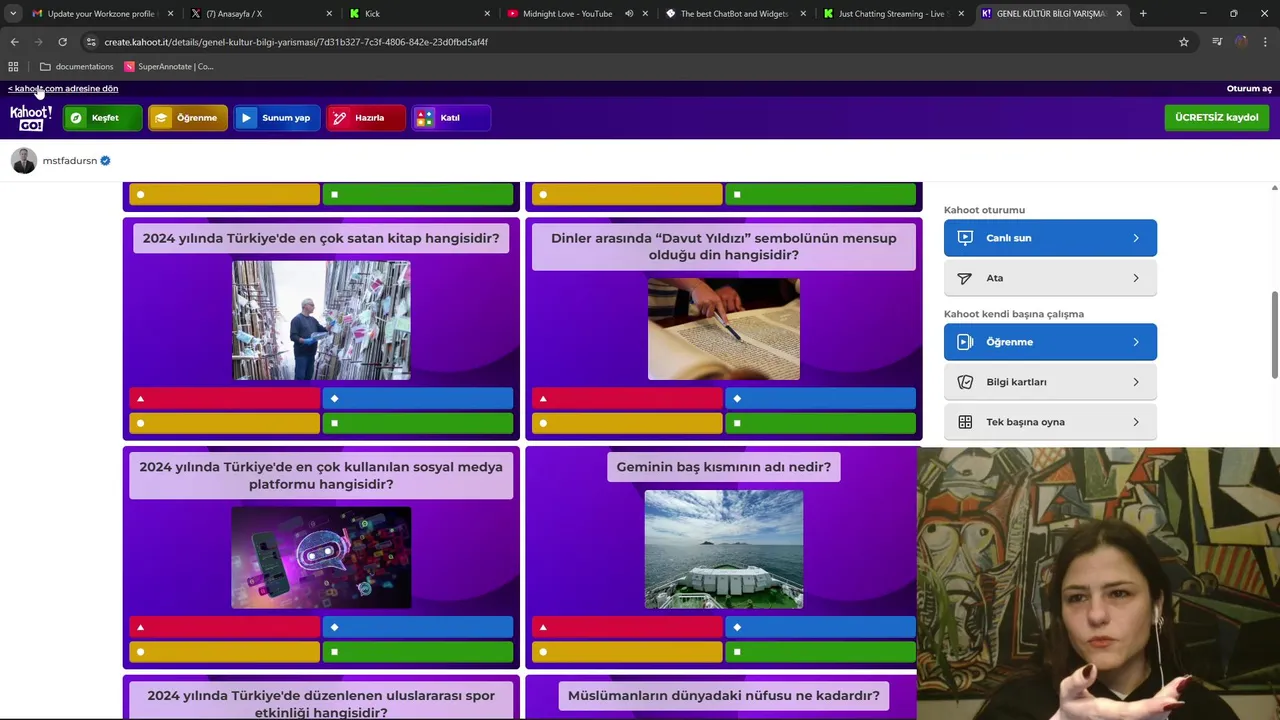Viewport: 1280px width, 720px height.
Task: Select yellow circle answer on kitap question
Action: tap(225, 423)
